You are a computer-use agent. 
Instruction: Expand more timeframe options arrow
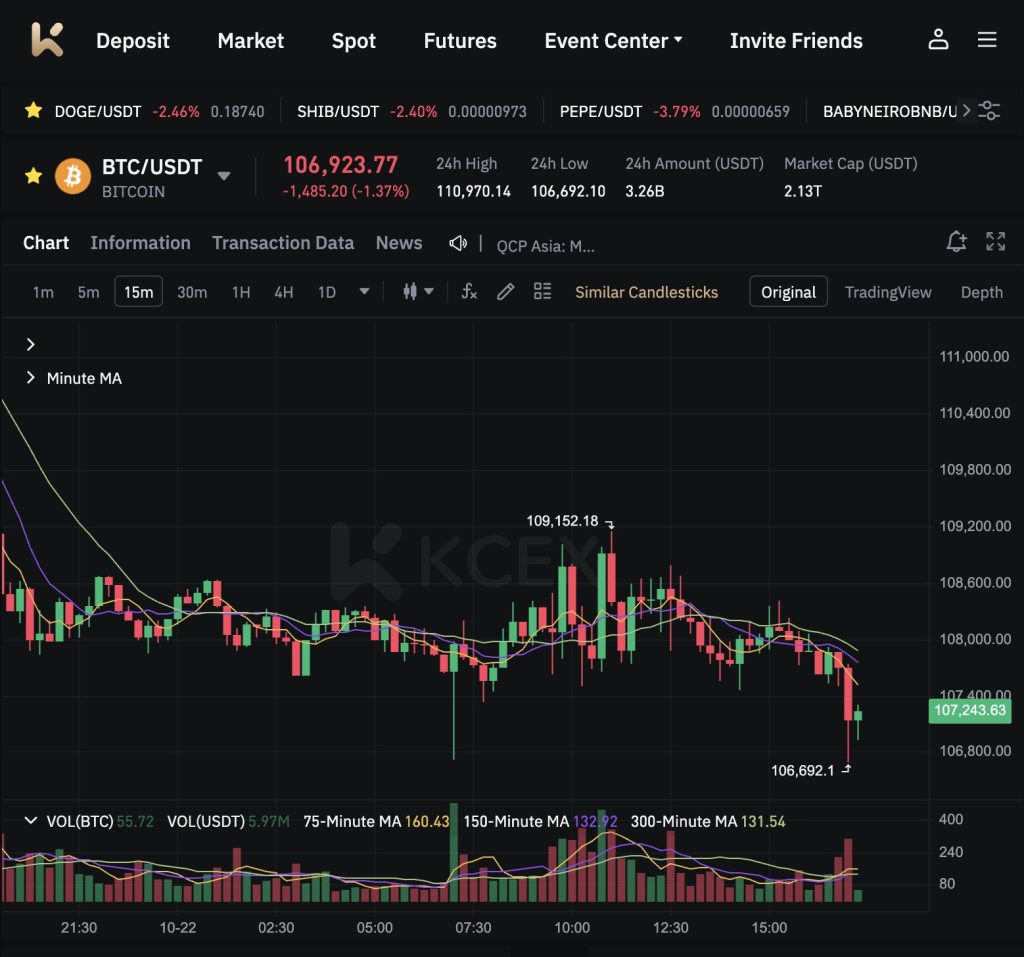(364, 291)
